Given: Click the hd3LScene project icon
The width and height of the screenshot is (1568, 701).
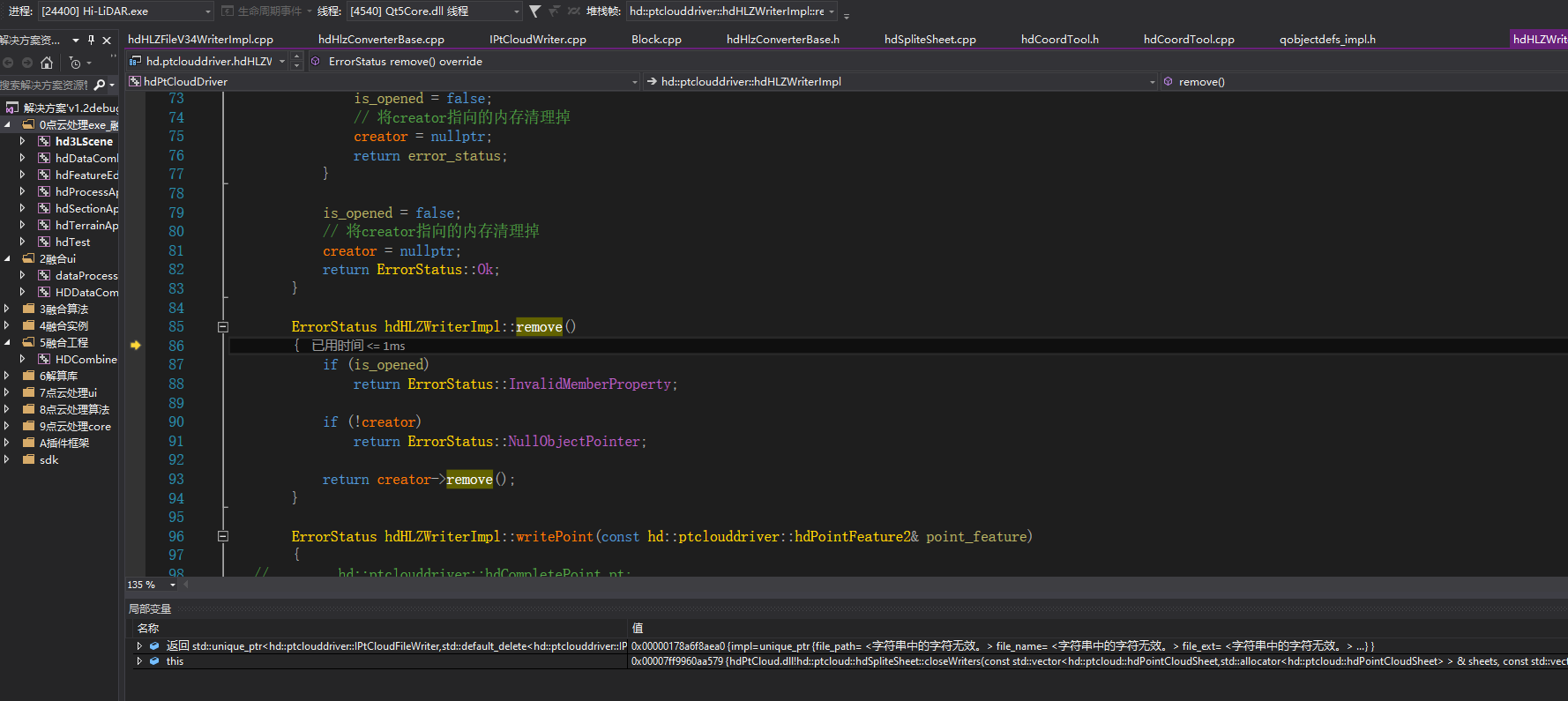Looking at the screenshot, I should click(x=44, y=141).
